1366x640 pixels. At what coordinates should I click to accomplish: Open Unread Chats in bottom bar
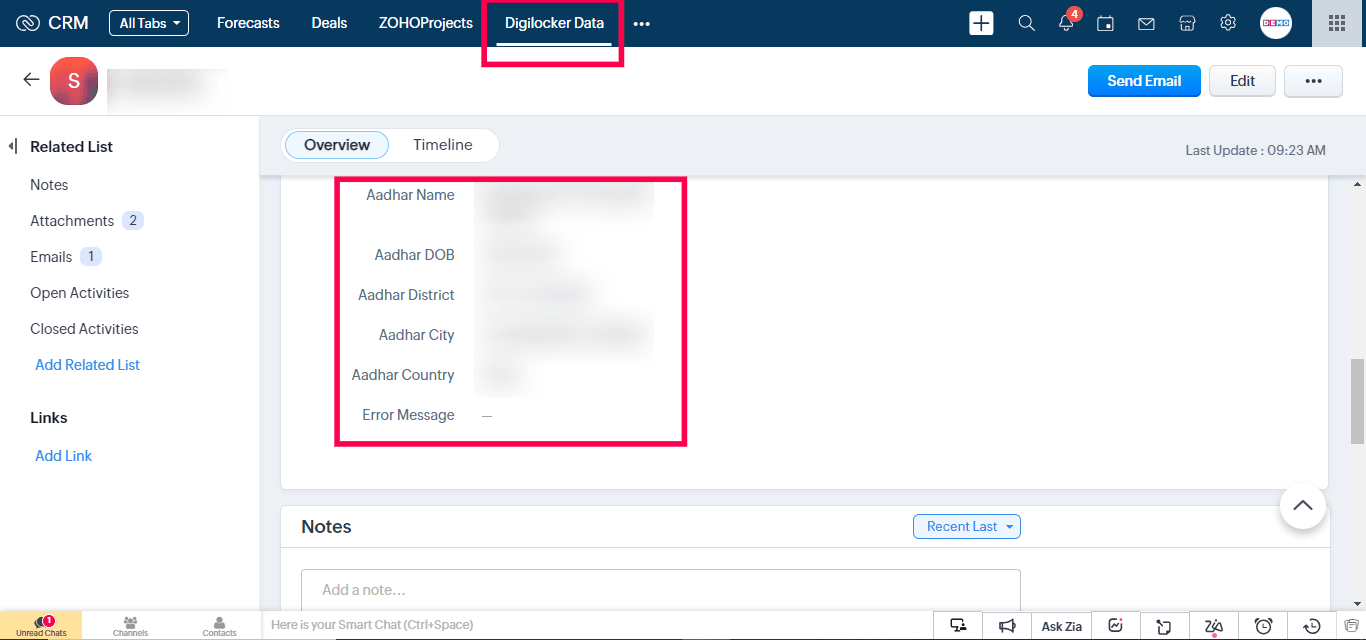coord(41,626)
